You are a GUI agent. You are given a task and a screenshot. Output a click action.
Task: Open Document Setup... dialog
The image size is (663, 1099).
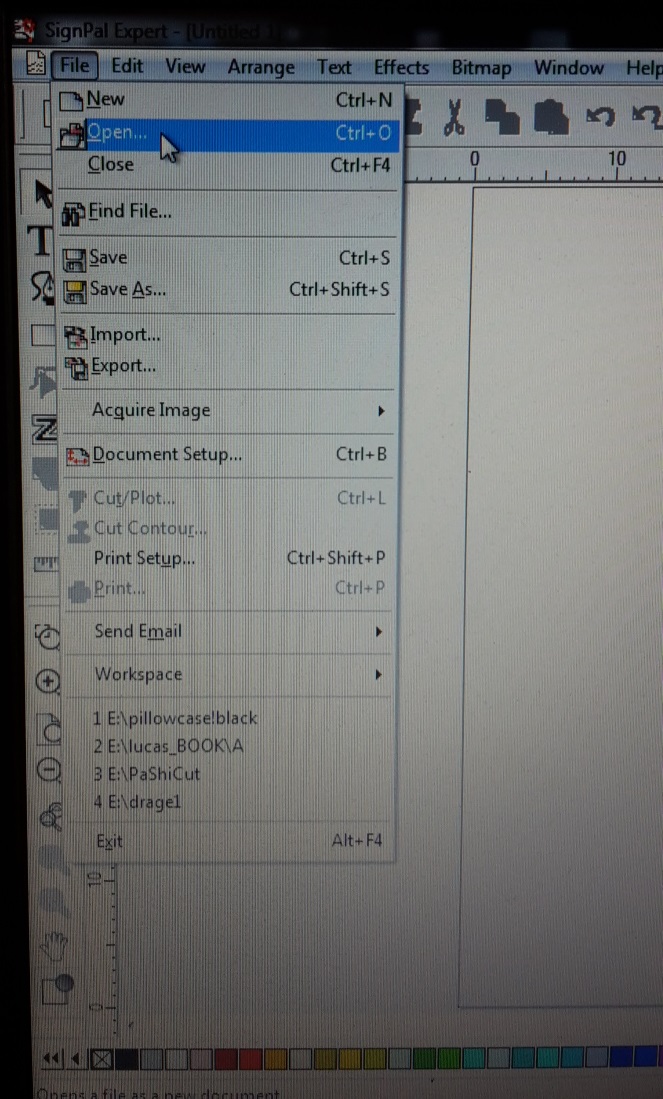pyautogui.click(x=228, y=454)
